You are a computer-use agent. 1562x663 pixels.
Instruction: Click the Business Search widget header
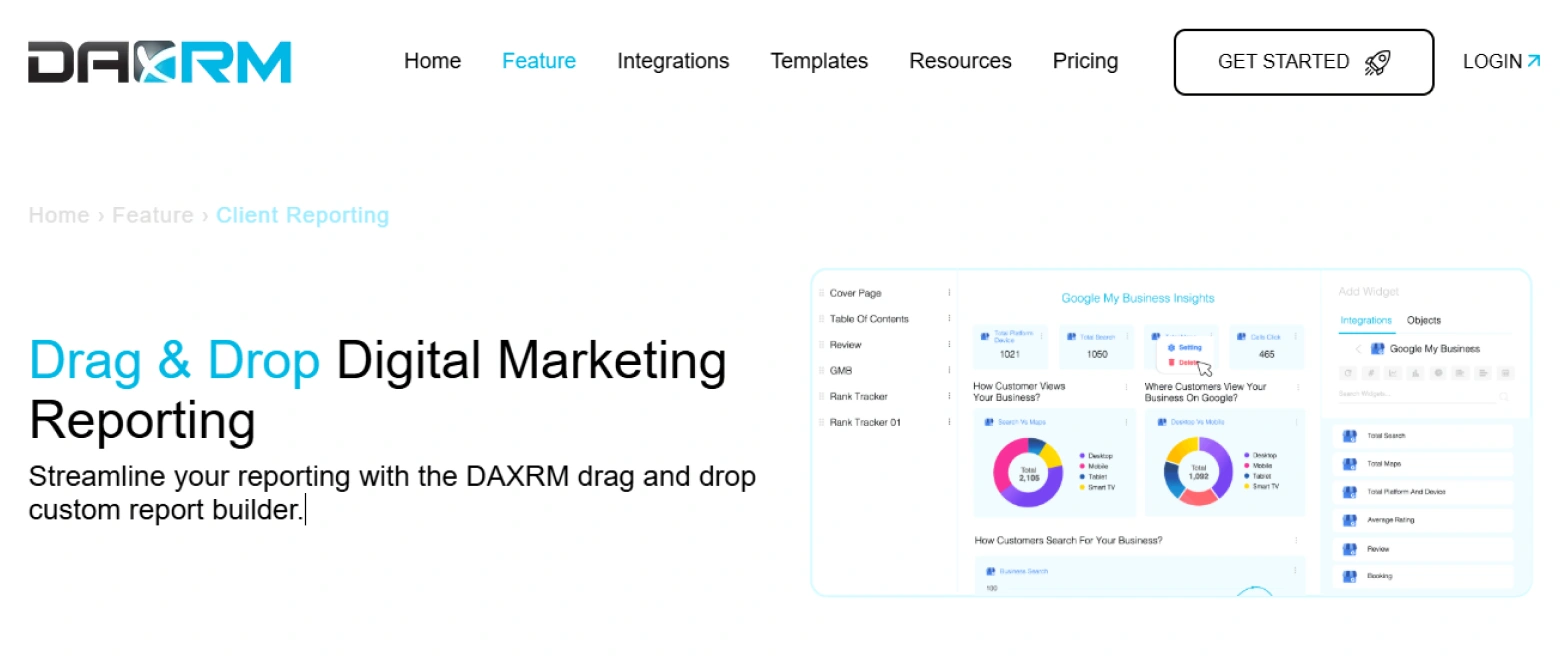click(x=1018, y=571)
